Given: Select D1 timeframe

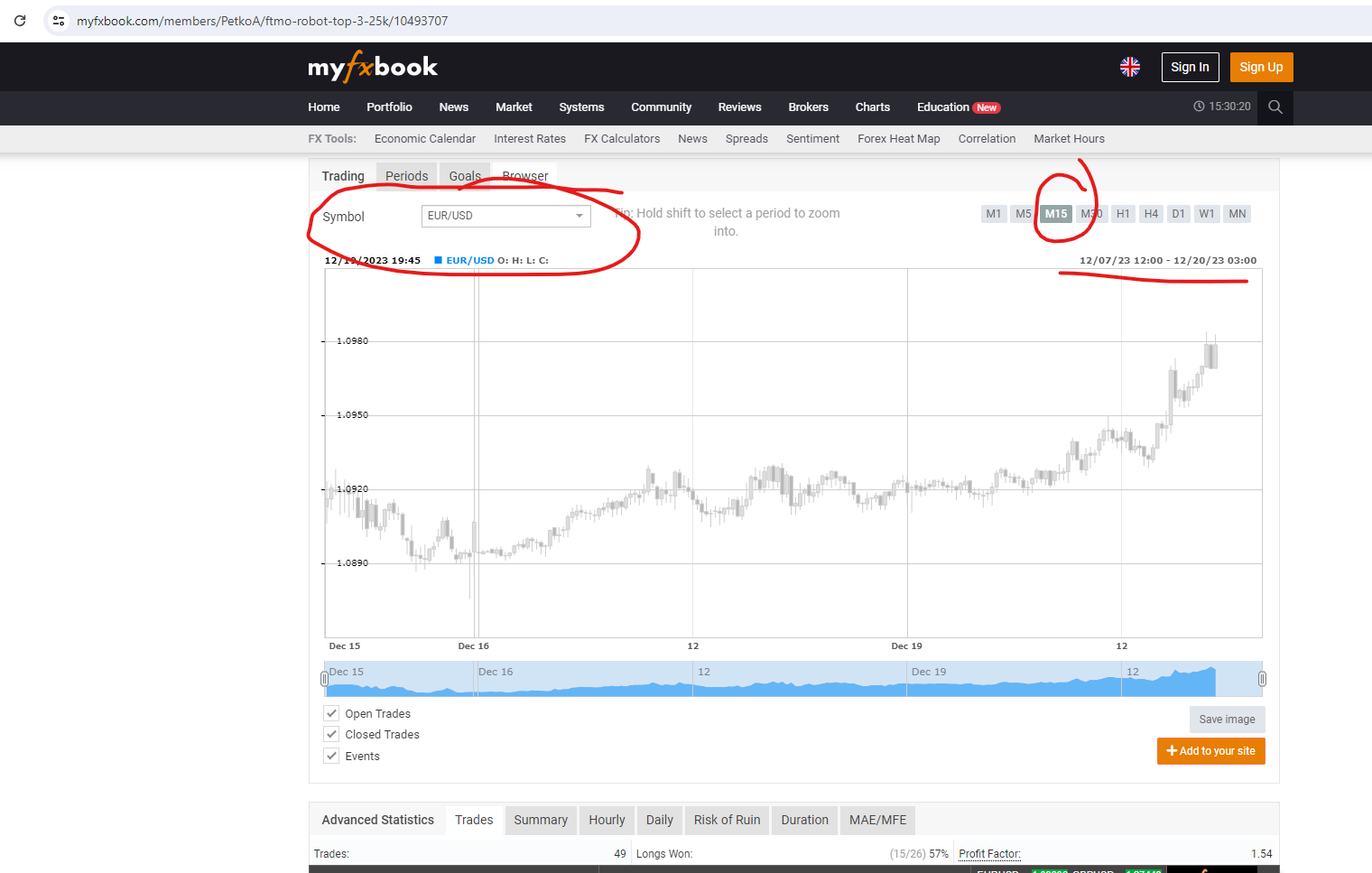Looking at the screenshot, I should [1178, 214].
